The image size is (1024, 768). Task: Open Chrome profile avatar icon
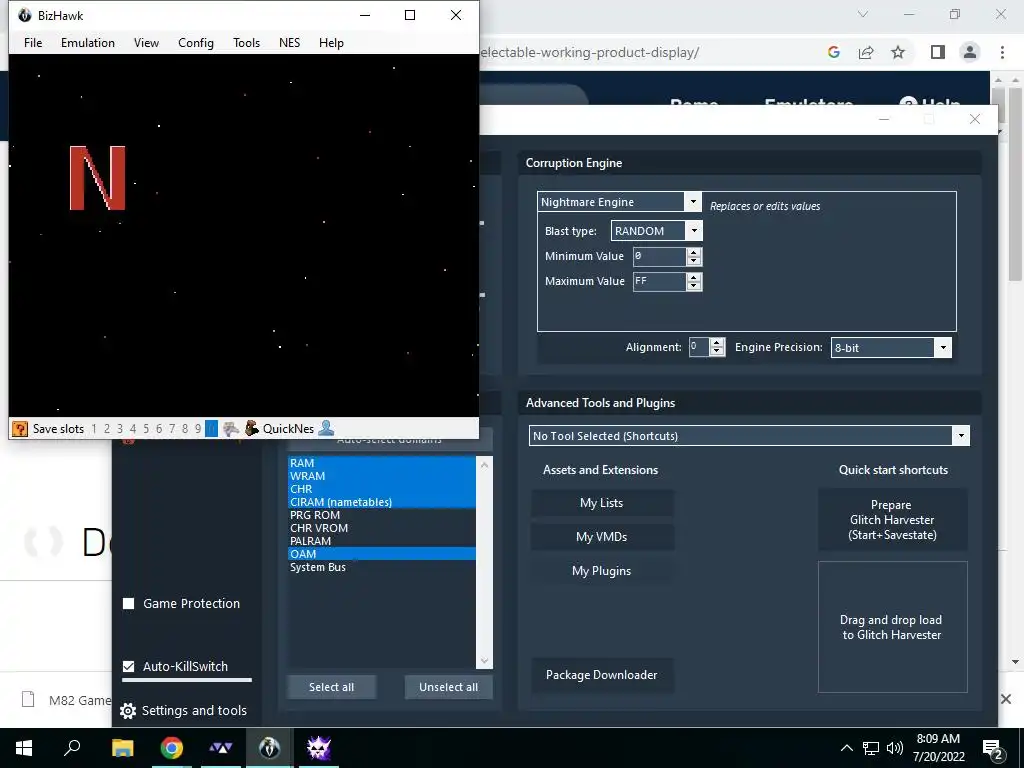(x=970, y=52)
